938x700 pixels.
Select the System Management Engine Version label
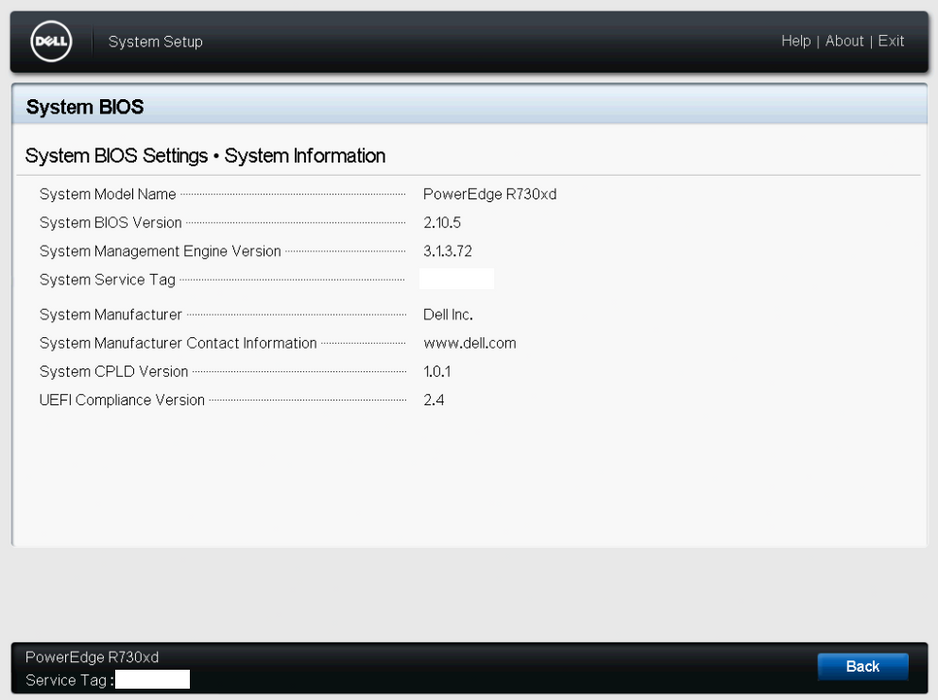[x=160, y=251]
